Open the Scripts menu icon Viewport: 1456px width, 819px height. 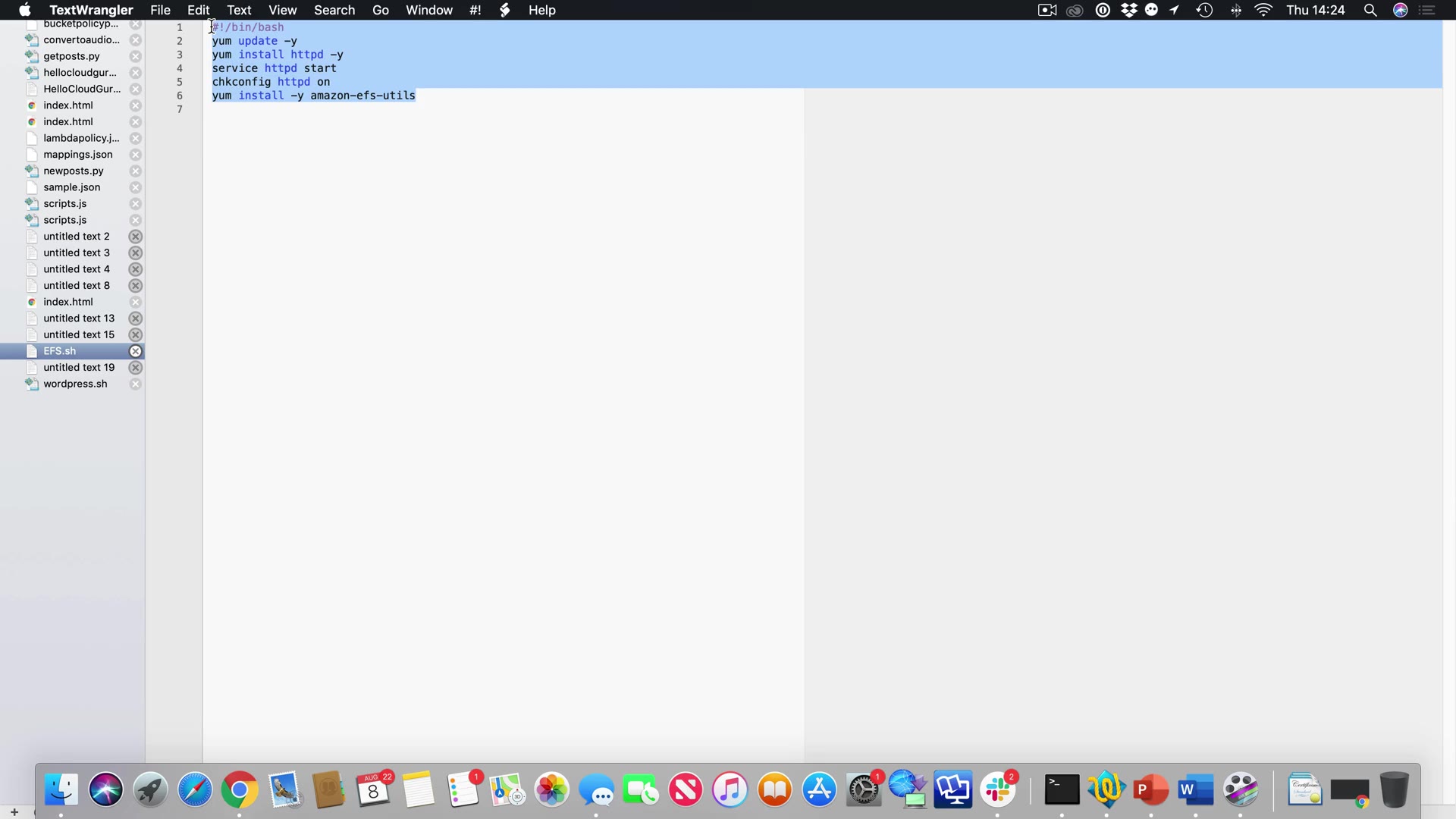click(x=505, y=10)
